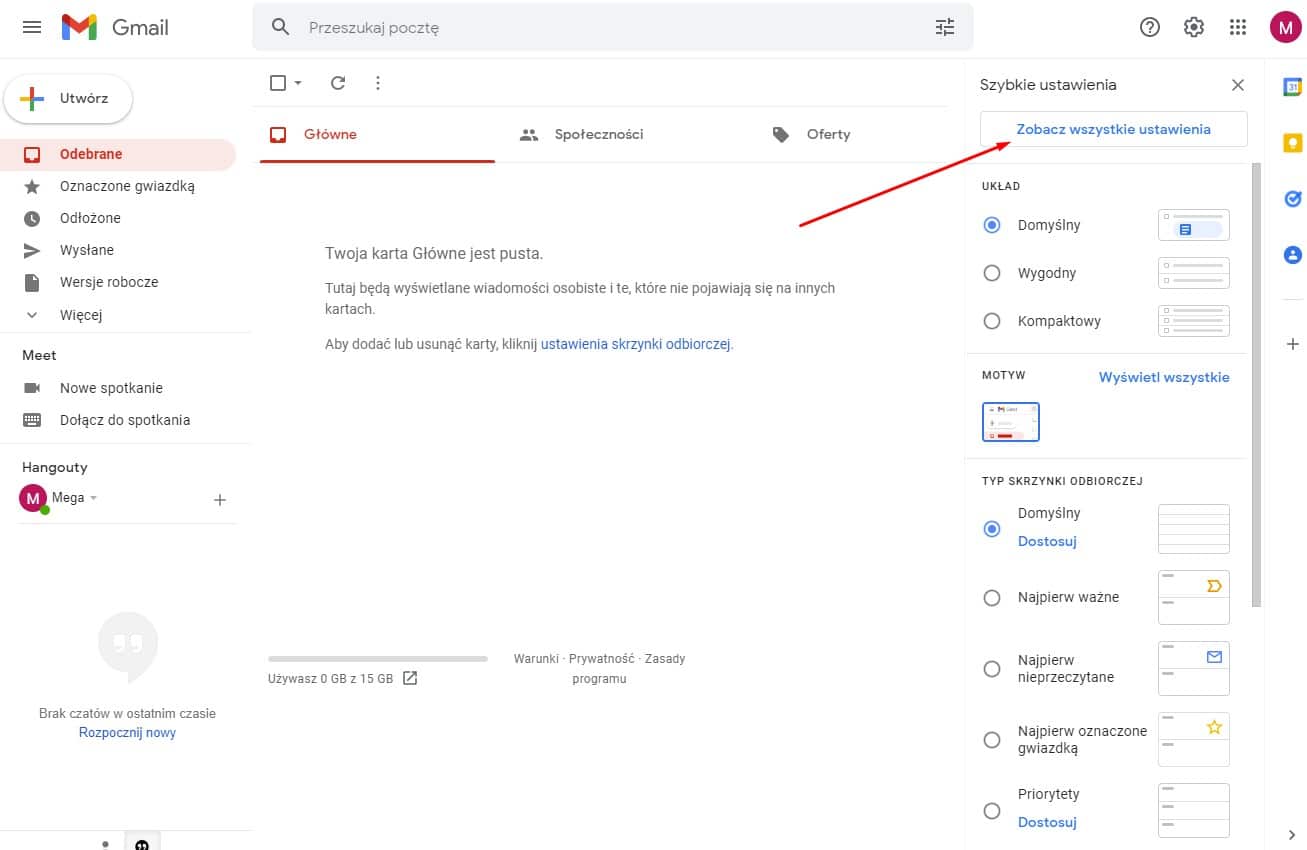The image size is (1307, 850).
Task: Open Contacts side panel icon
Action: click(1292, 255)
